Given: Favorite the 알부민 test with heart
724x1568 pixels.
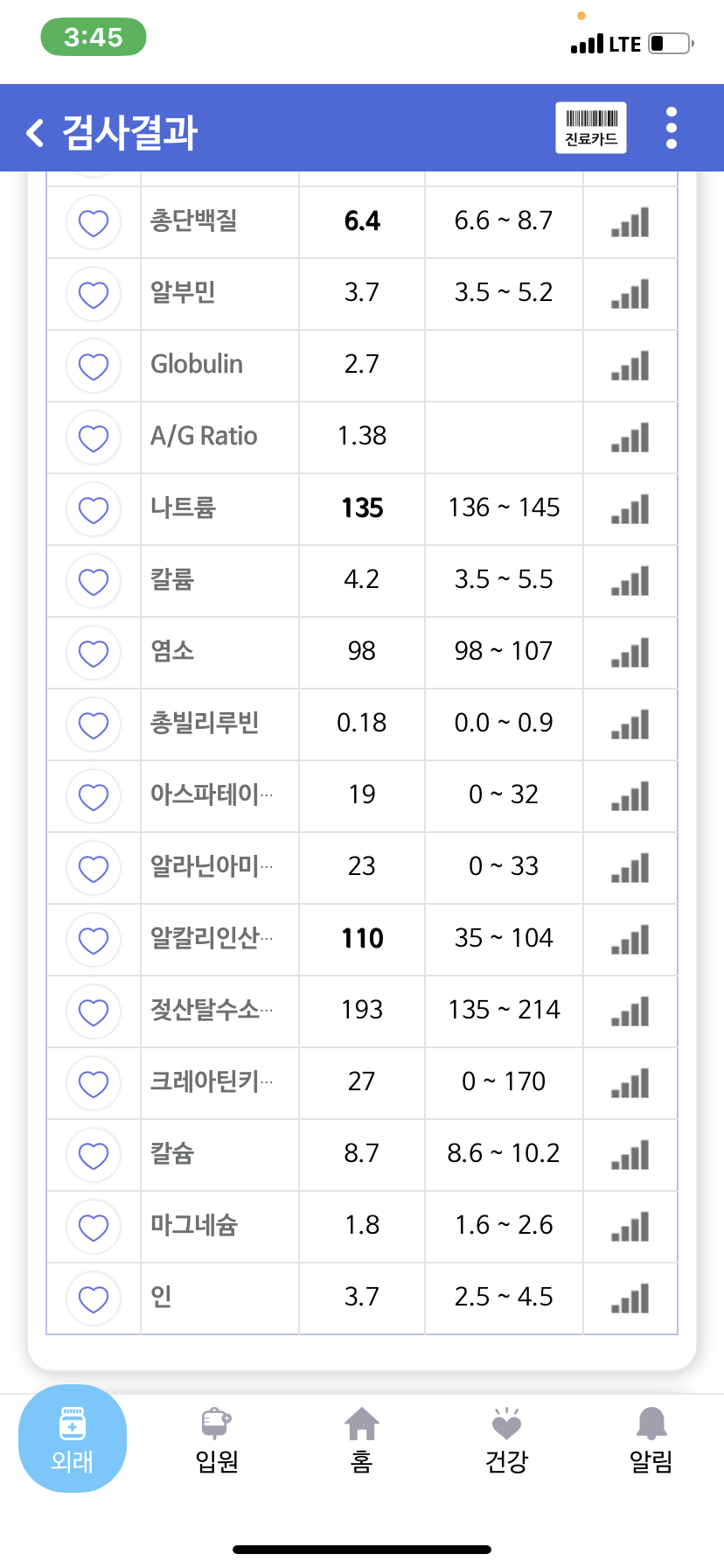Looking at the screenshot, I should [x=94, y=294].
